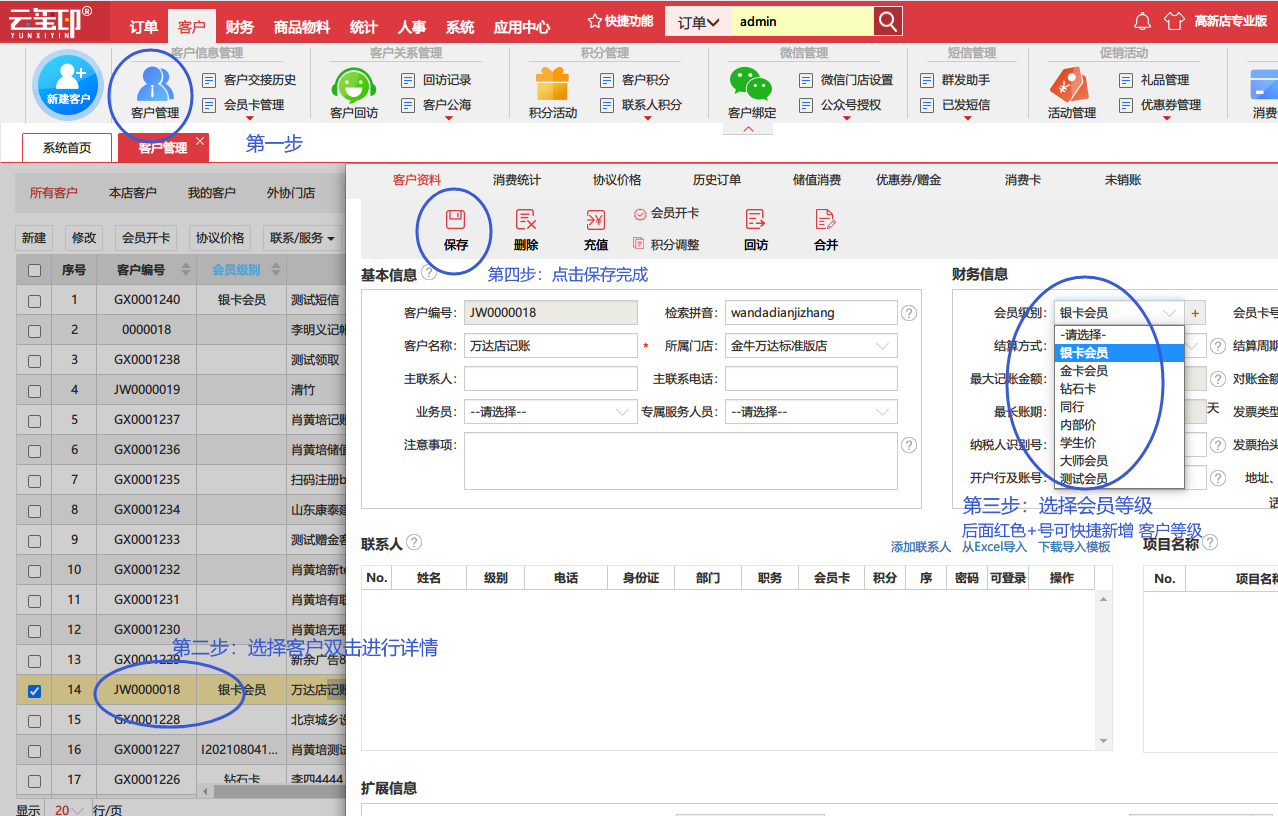Open 回访记录 ribbon item
Viewport: 1278px width, 816px height.
point(436,80)
